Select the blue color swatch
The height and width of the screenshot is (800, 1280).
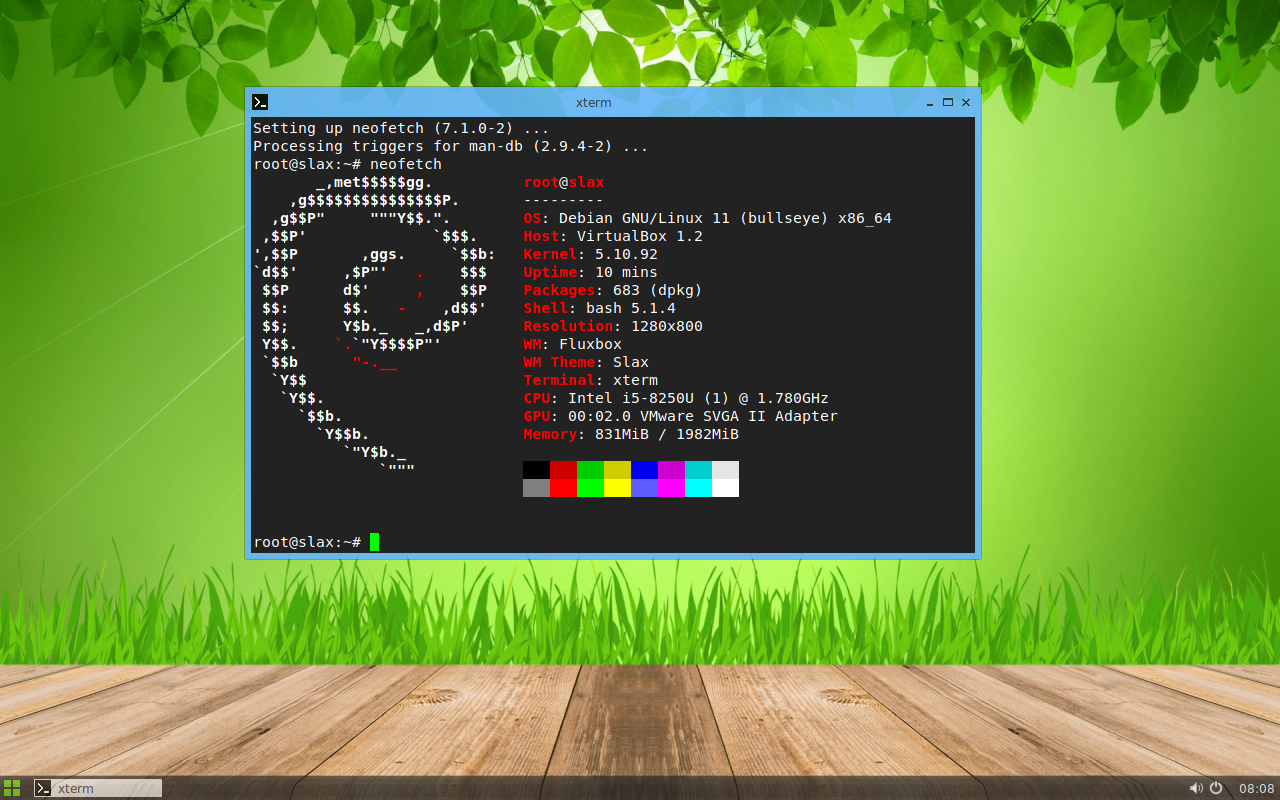point(644,470)
